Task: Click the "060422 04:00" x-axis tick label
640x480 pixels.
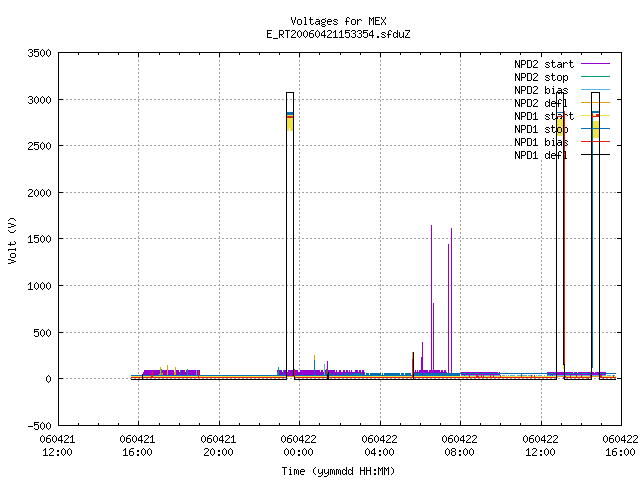Action: 379,446
